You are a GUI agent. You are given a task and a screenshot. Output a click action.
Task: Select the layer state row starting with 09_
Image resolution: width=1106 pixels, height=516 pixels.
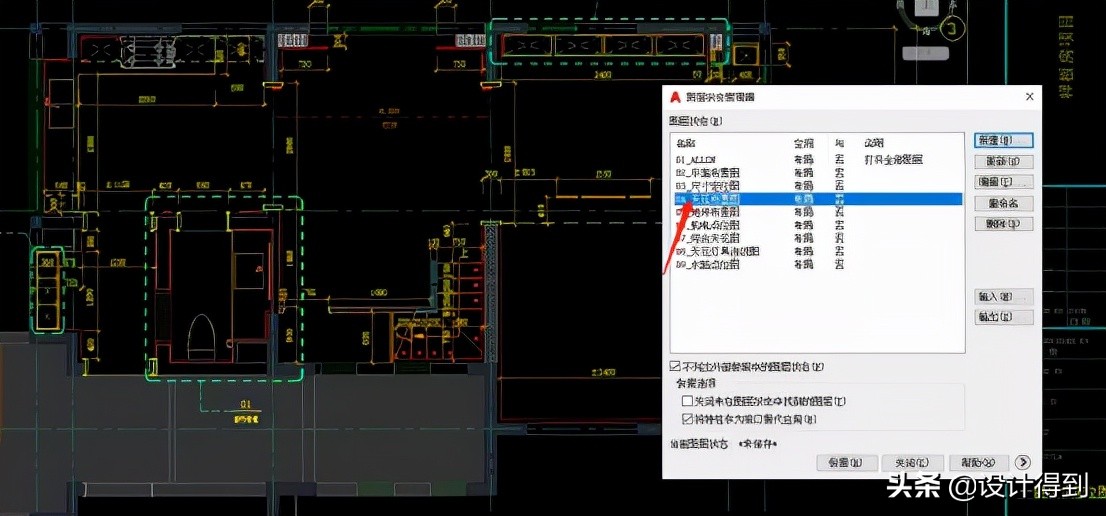[817, 265]
